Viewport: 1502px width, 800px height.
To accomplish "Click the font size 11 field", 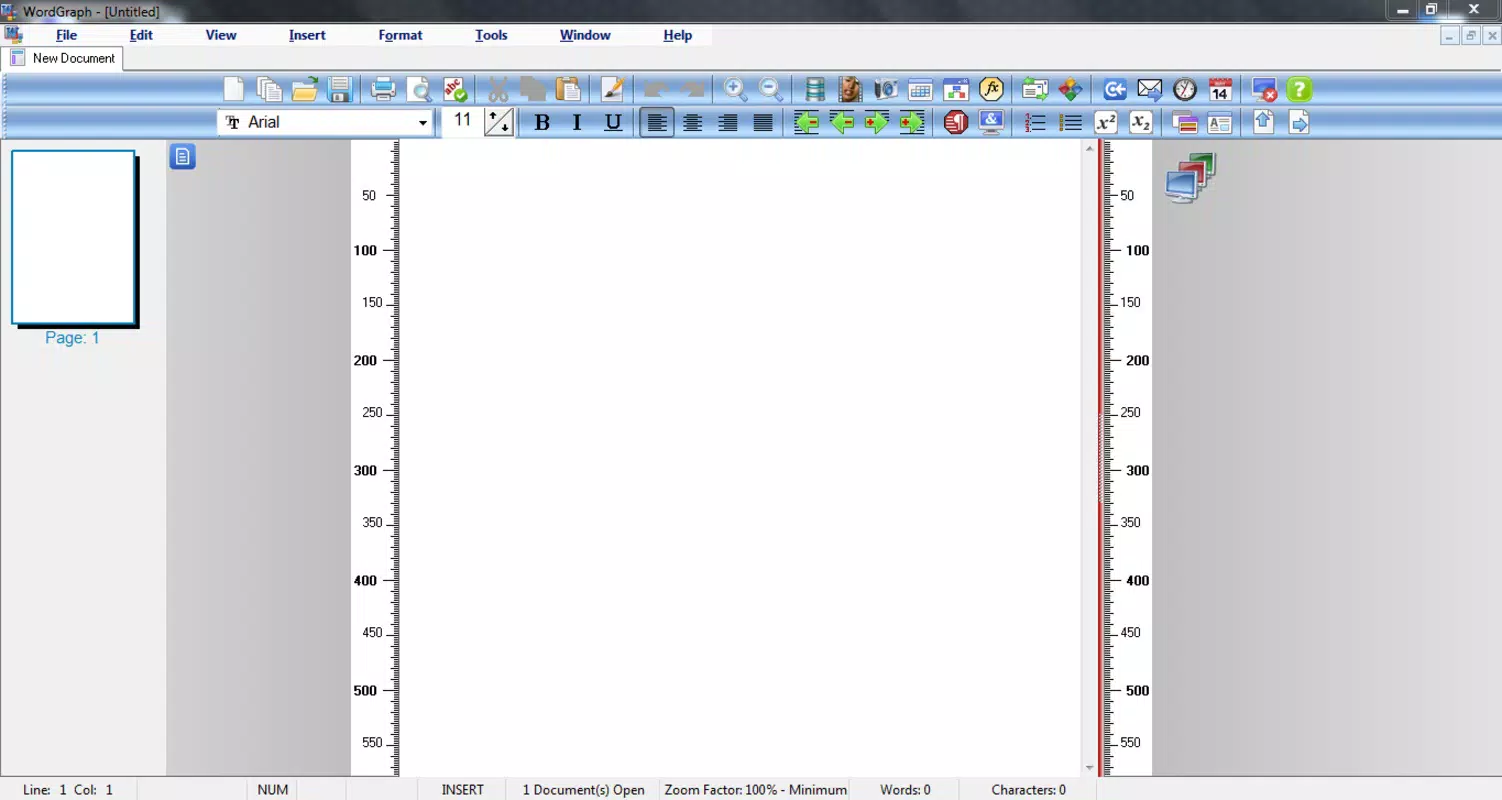I will (x=462, y=121).
